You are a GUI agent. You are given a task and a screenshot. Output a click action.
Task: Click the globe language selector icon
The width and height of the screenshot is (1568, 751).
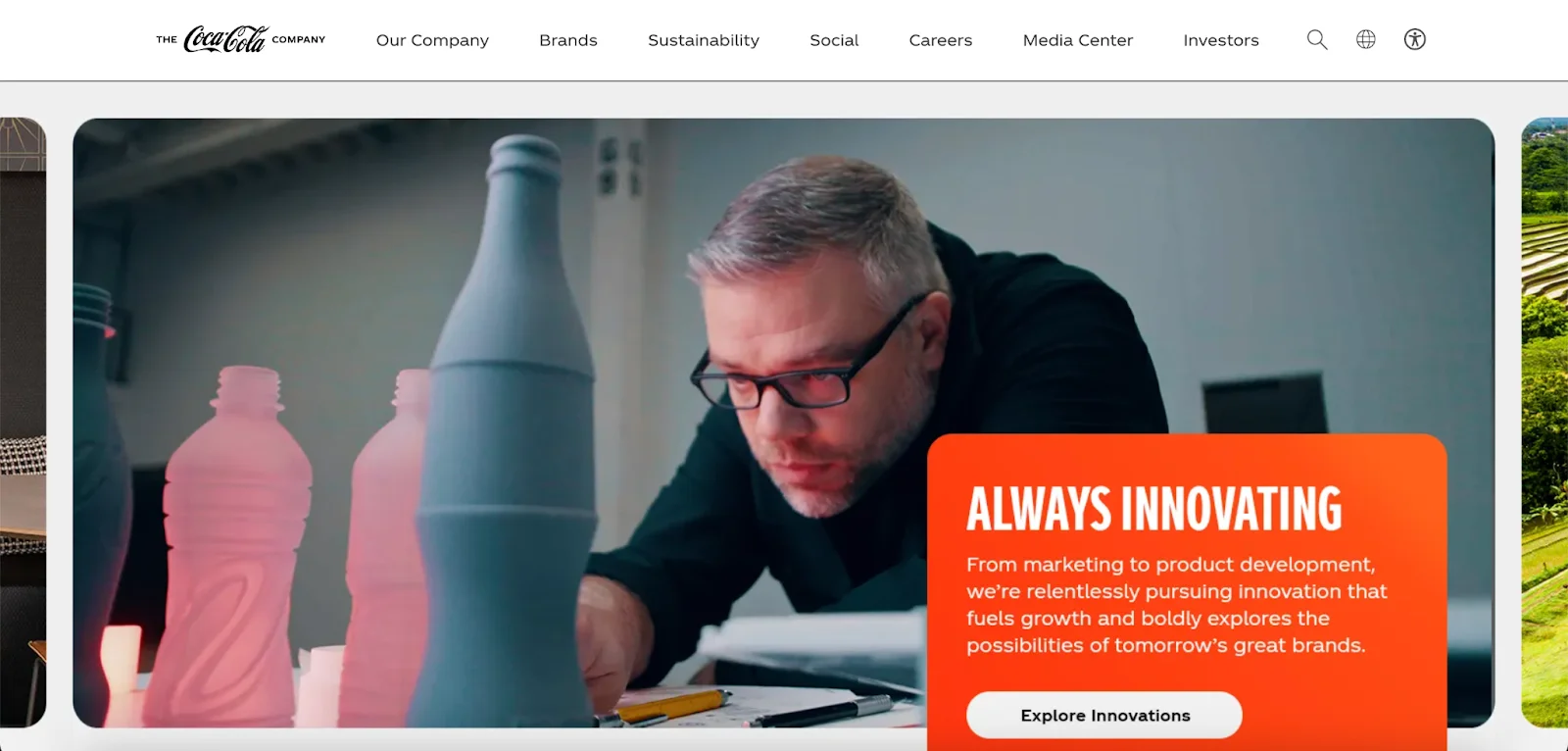(x=1366, y=39)
